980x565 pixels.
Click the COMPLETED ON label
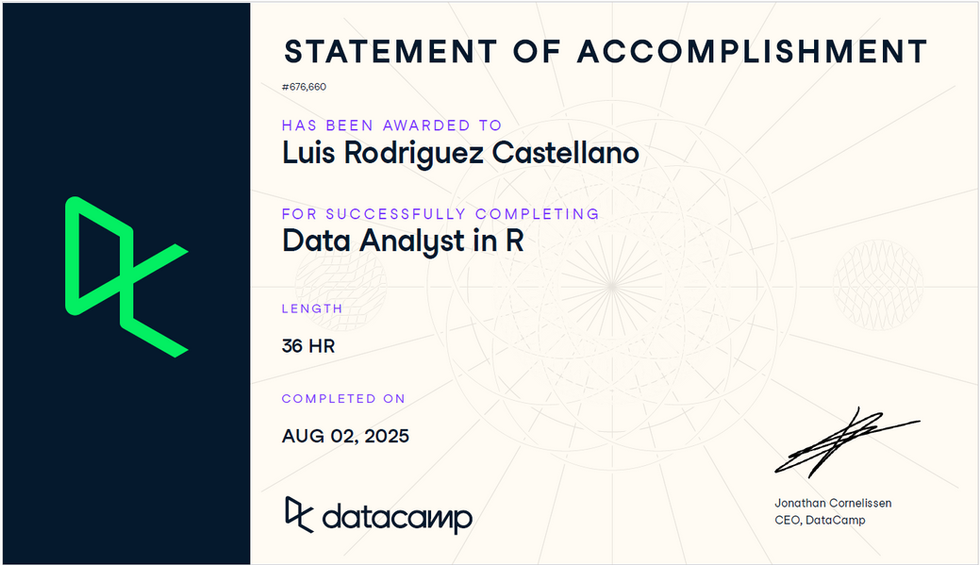(344, 399)
